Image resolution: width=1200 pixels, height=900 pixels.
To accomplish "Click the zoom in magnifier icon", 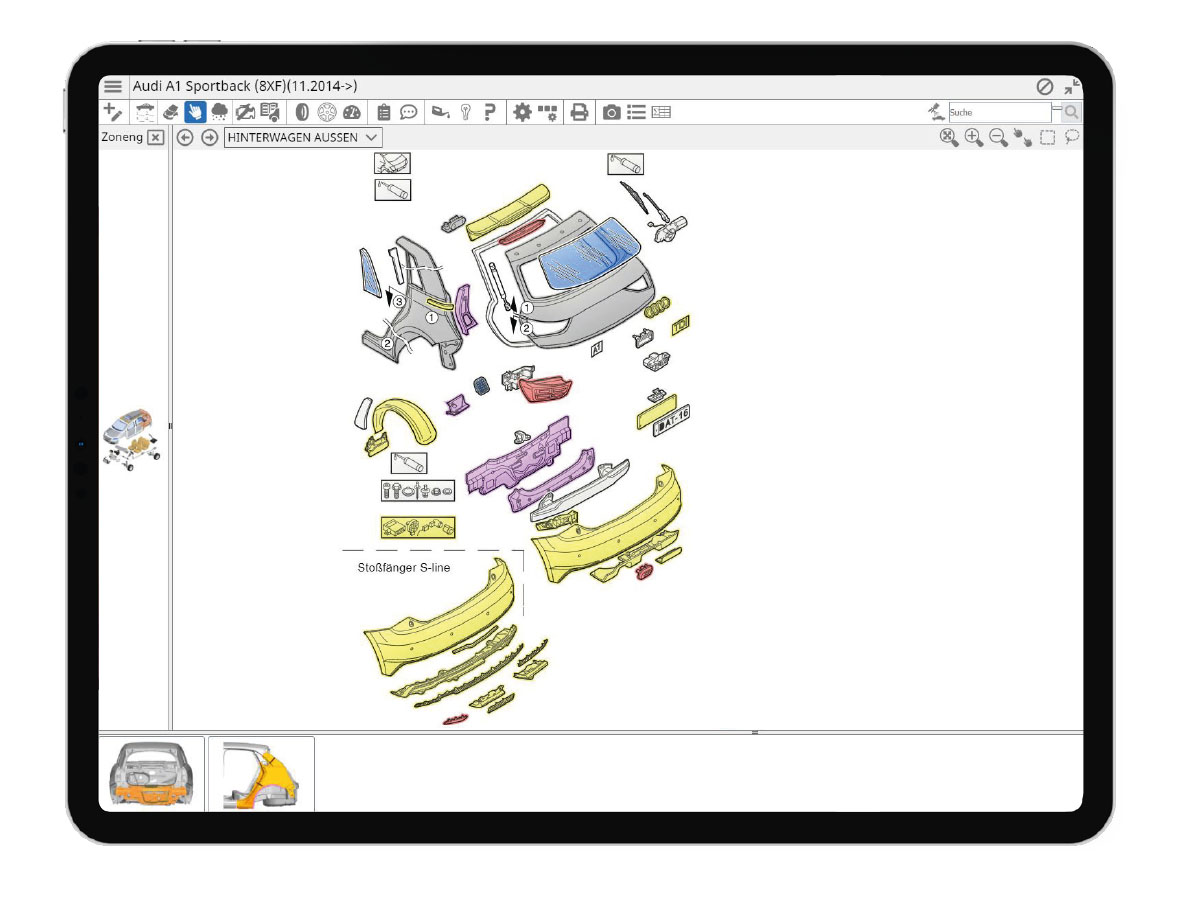I will click(x=974, y=137).
